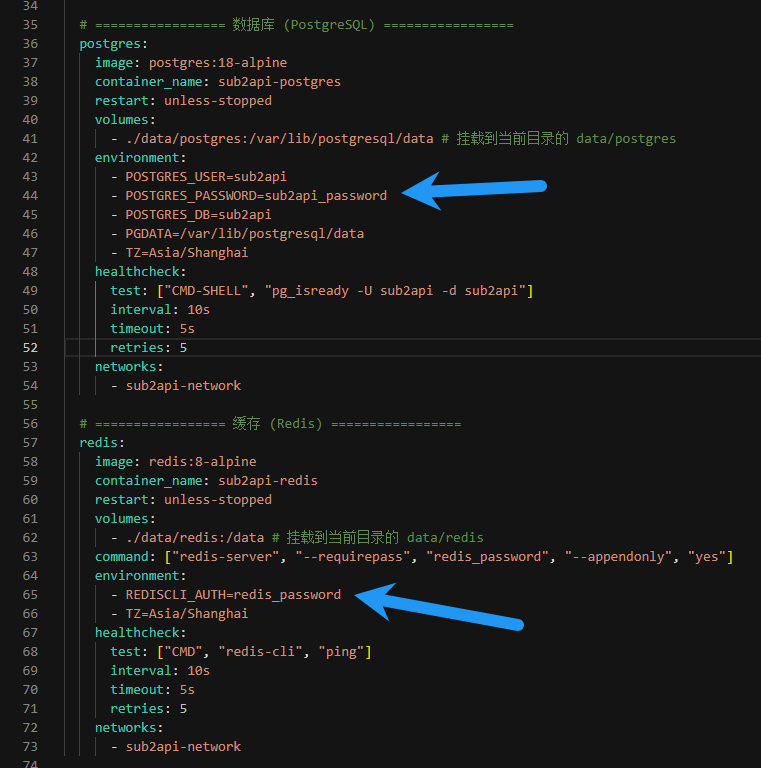This screenshot has width=761, height=768.
Task: Click the top-level "redis:" service key
Action: pyautogui.click(x=100, y=442)
